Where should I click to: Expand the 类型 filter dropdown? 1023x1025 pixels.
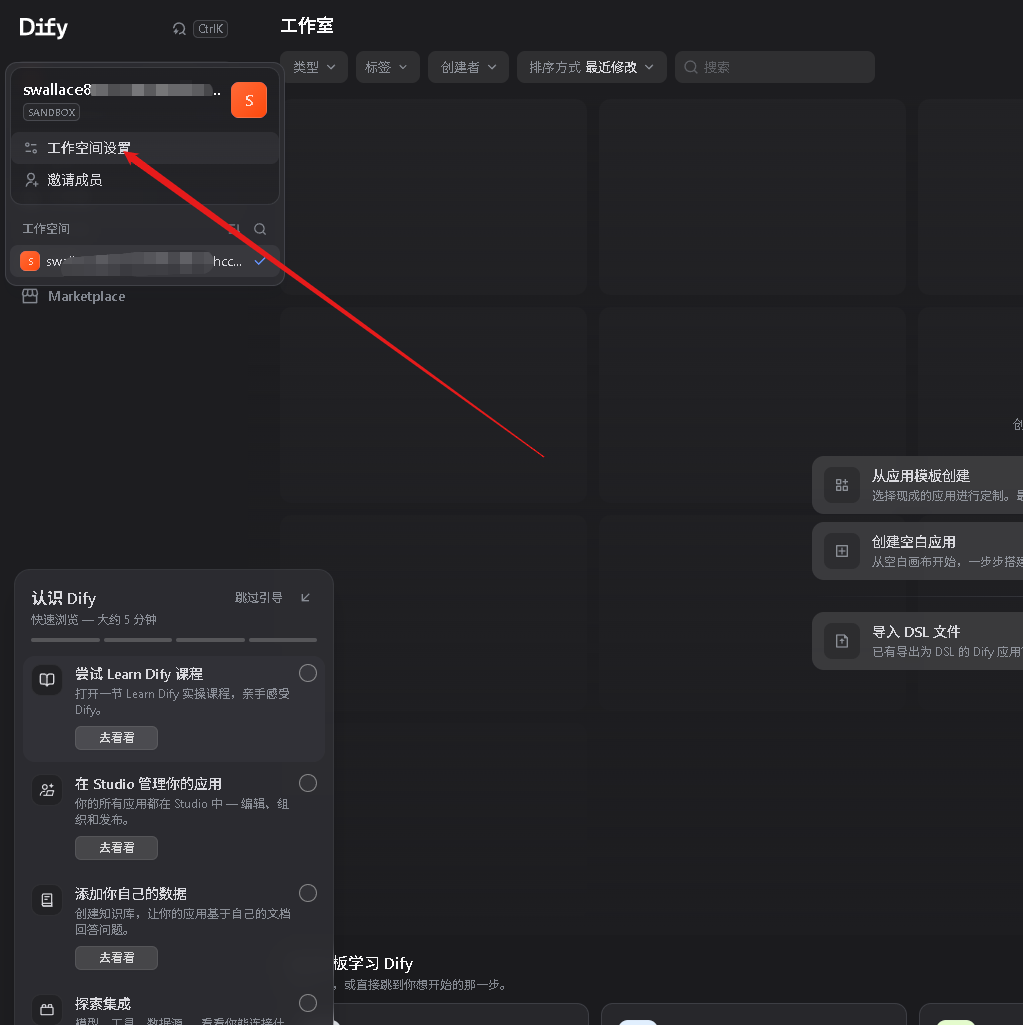(x=314, y=67)
